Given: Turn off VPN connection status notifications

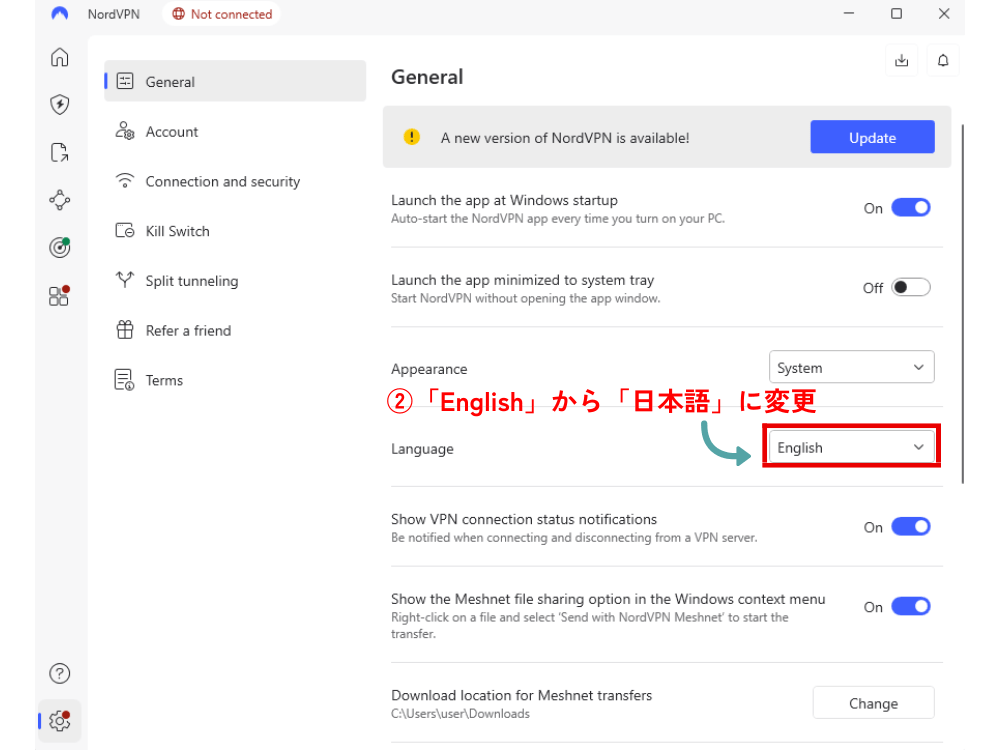Looking at the screenshot, I should [910, 527].
